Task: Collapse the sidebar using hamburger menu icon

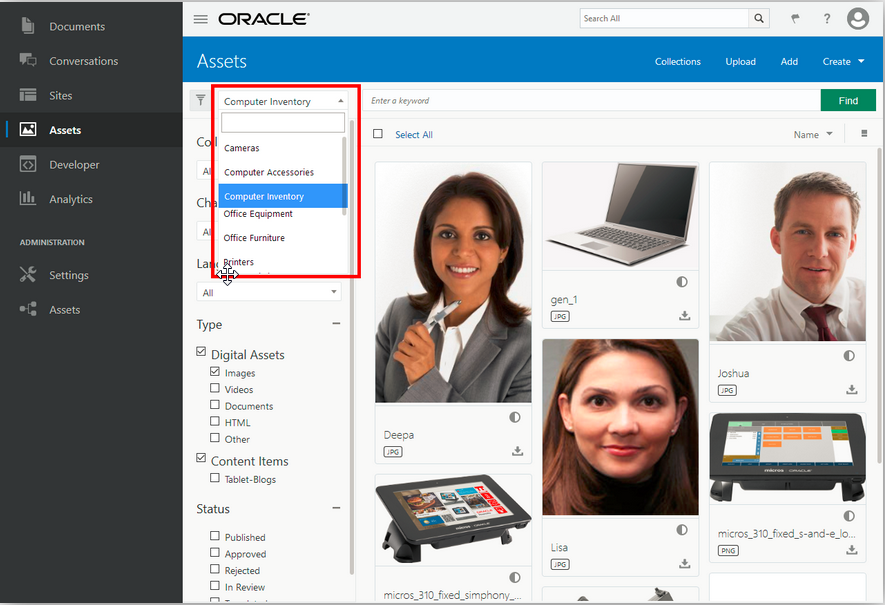Action: pyautogui.click(x=201, y=17)
